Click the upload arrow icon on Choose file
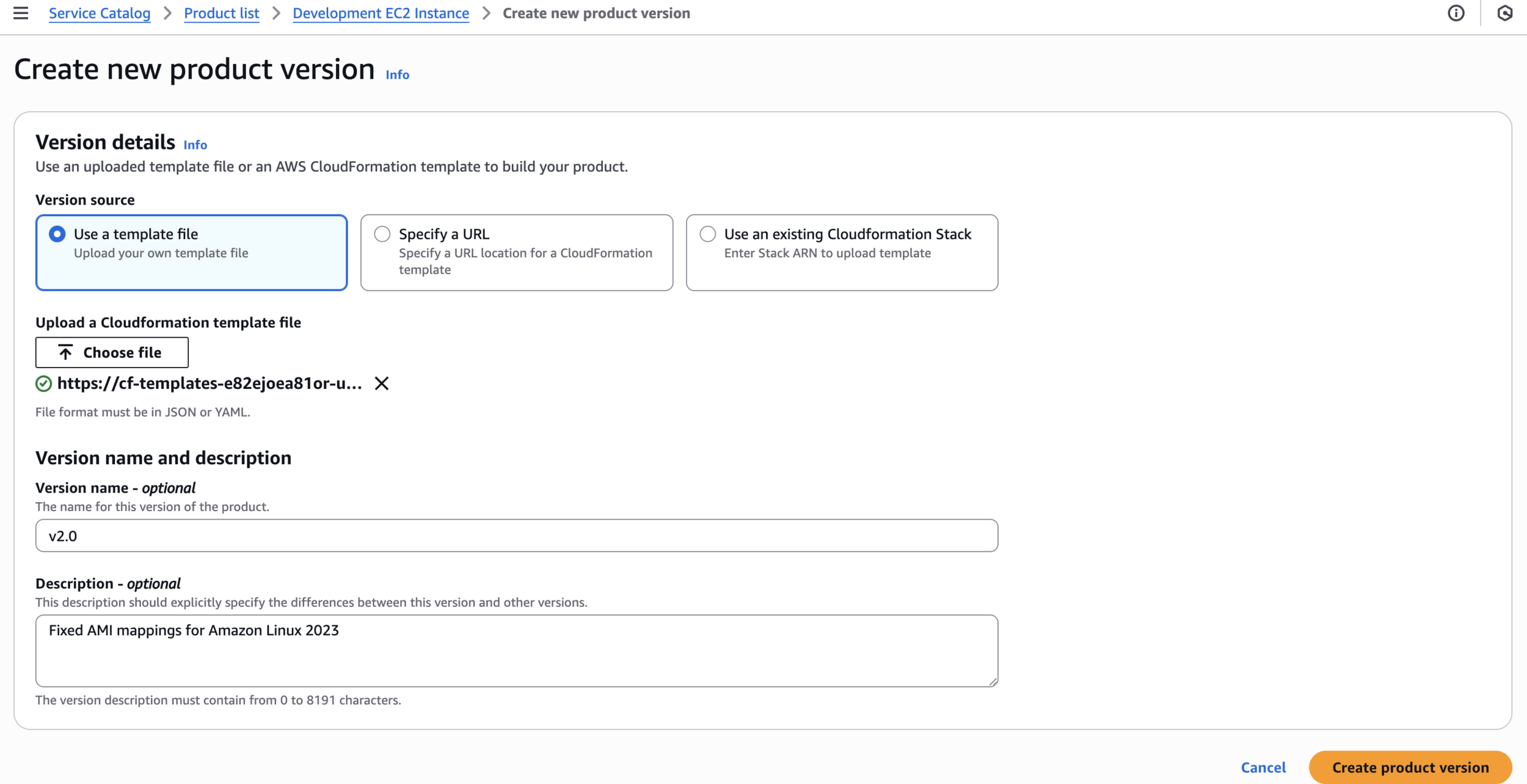 [65, 352]
